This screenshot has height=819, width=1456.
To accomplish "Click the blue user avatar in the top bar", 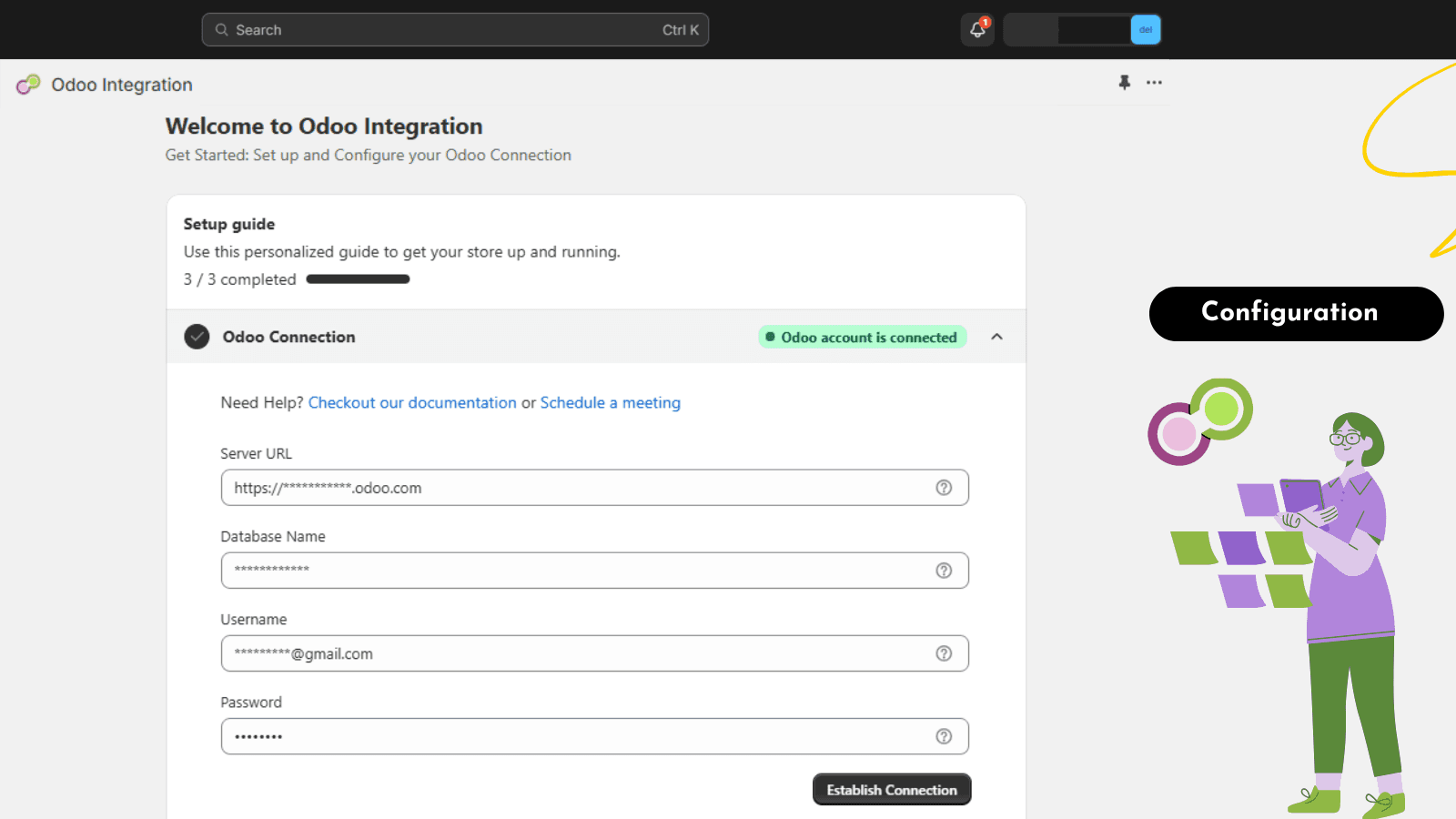I will coord(1145,30).
